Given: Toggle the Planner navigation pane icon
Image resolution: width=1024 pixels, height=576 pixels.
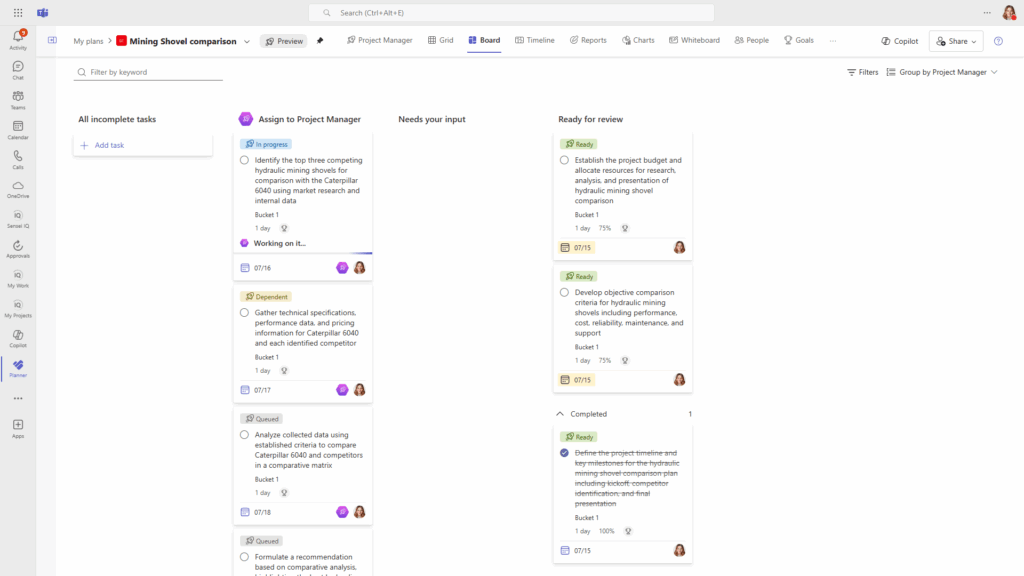Looking at the screenshot, I should click(x=52, y=40).
